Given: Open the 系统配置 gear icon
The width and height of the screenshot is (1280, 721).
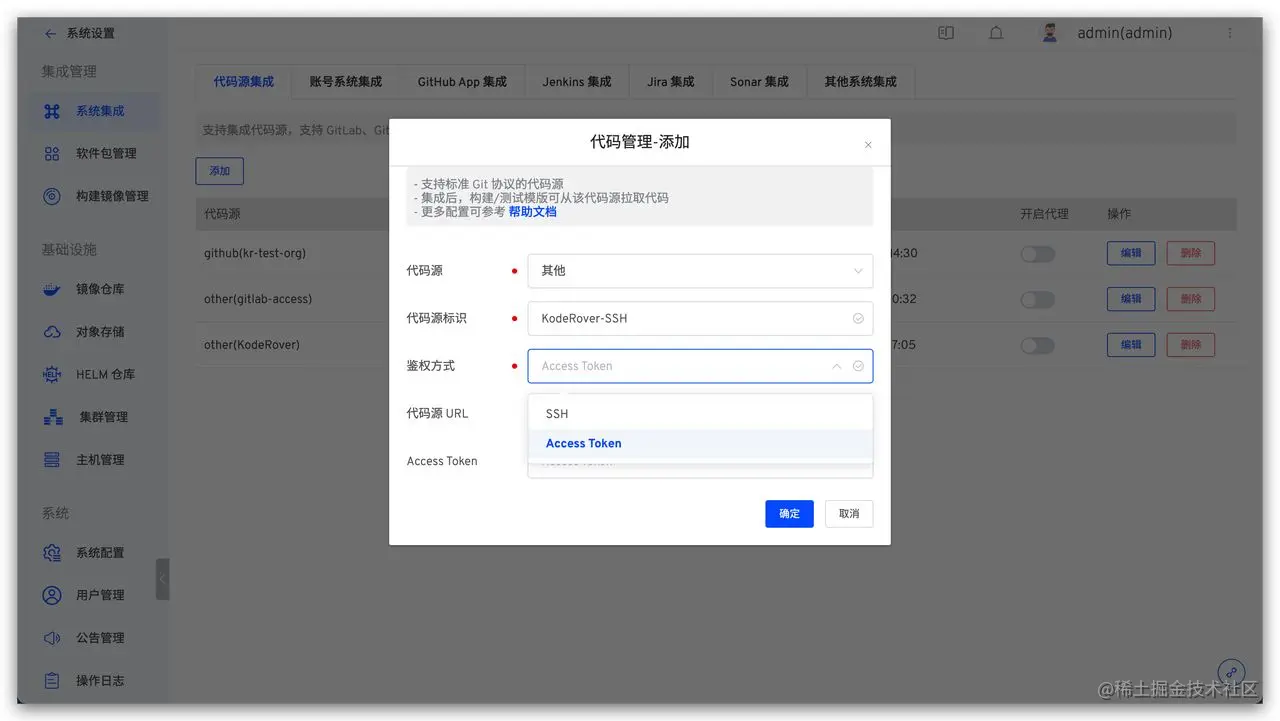Looking at the screenshot, I should tap(52, 553).
